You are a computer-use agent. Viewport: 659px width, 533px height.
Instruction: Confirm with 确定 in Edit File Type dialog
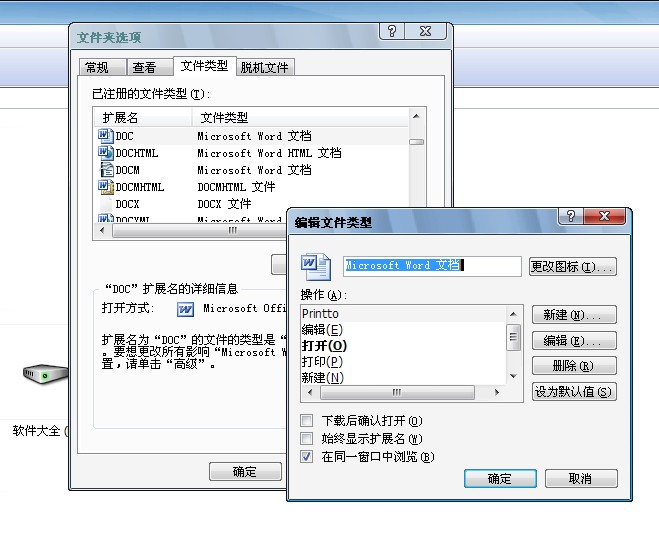[500, 478]
